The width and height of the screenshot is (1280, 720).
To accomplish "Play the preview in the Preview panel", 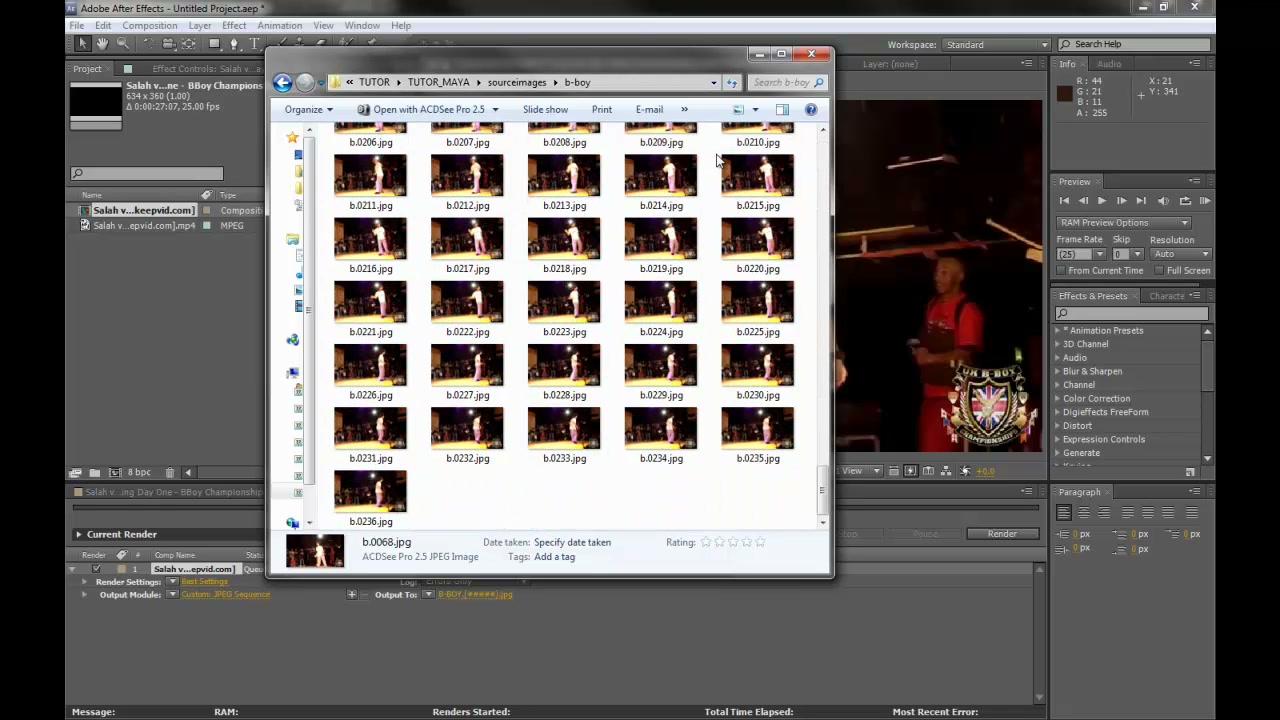I will tap(1102, 201).
